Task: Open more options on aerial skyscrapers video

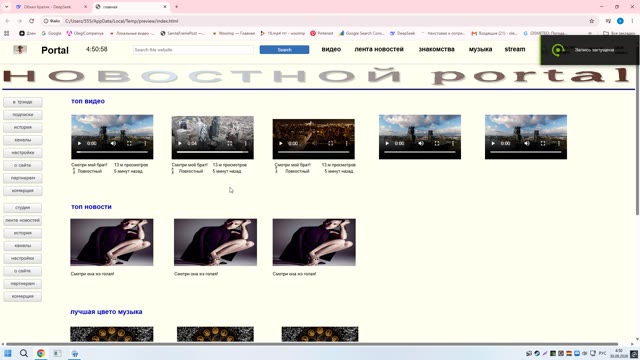Action: pos(245,143)
